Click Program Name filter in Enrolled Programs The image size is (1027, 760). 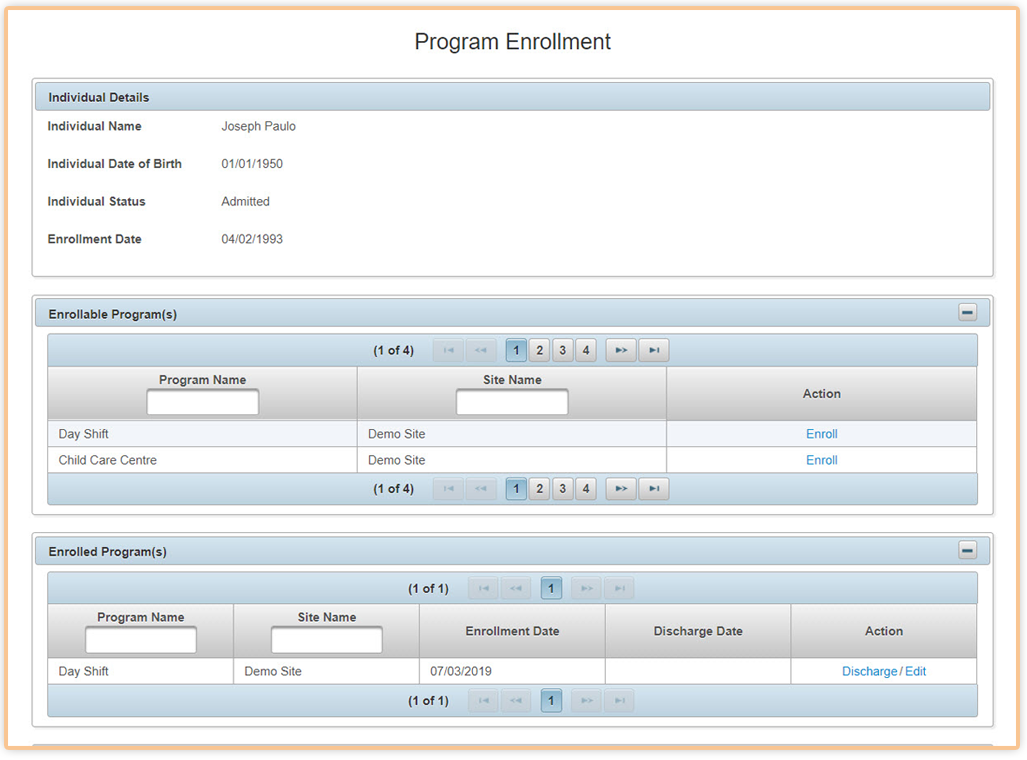coord(141,640)
